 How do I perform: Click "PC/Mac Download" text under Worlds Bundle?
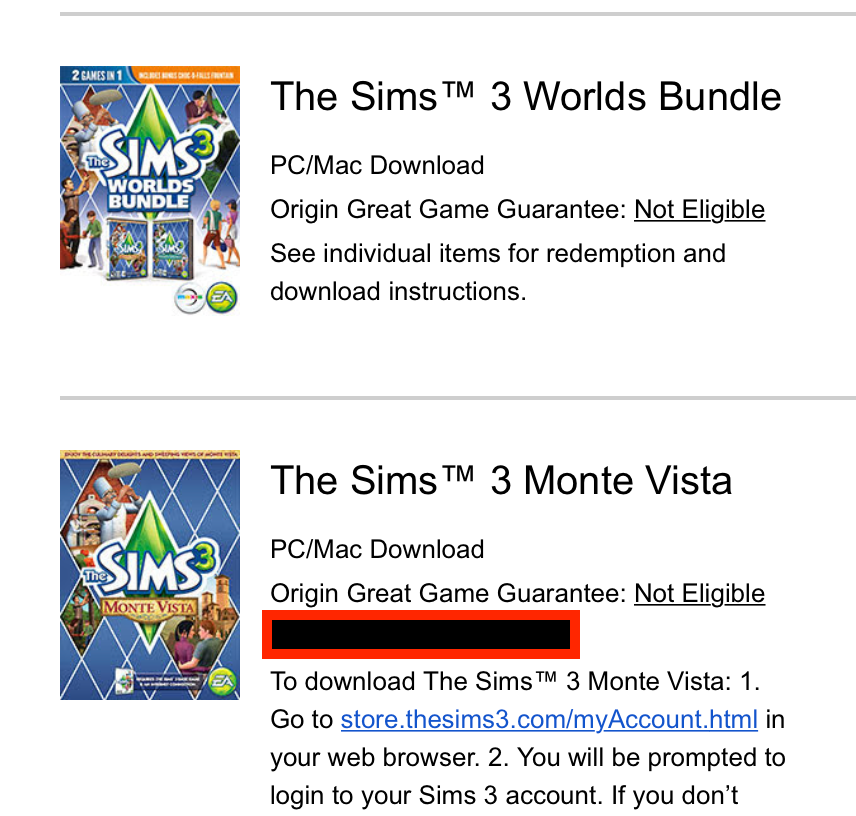(377, 166)
